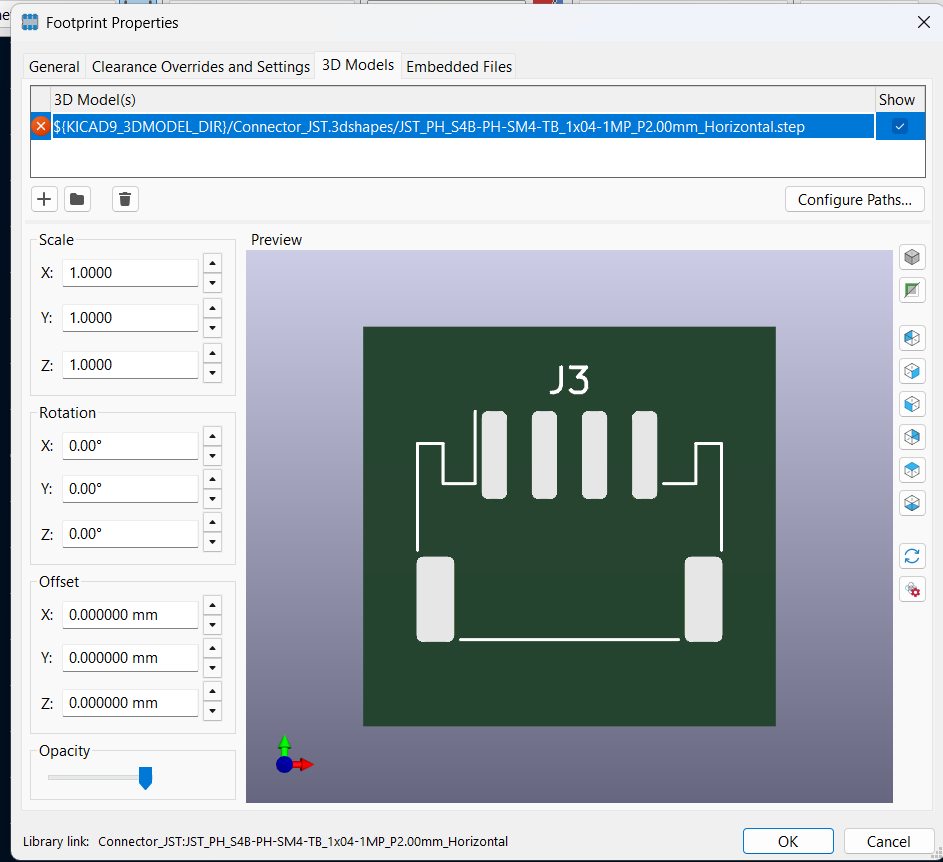Screen dimensions: 943x862
Task: Open 3D preview settings gear icon
Action: (x=911, y=589)
